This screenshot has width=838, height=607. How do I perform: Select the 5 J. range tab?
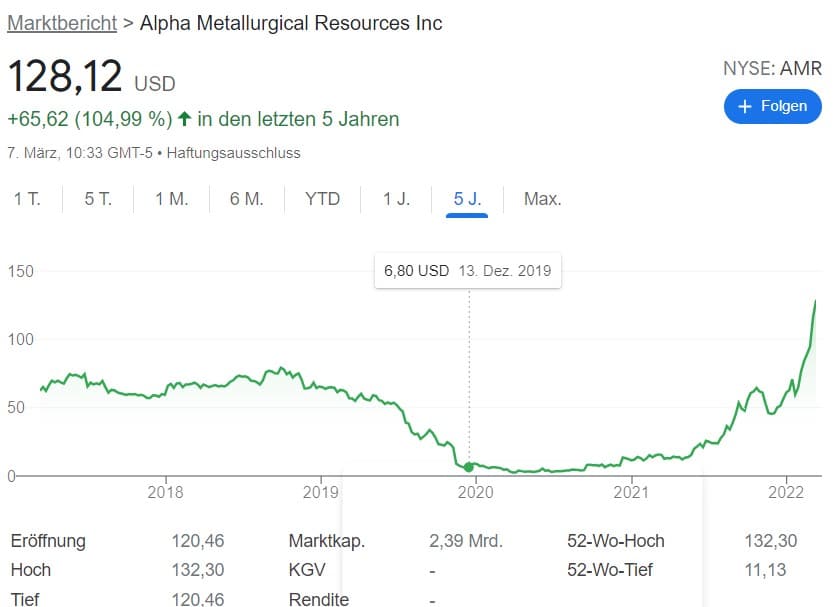pos(467,200)
